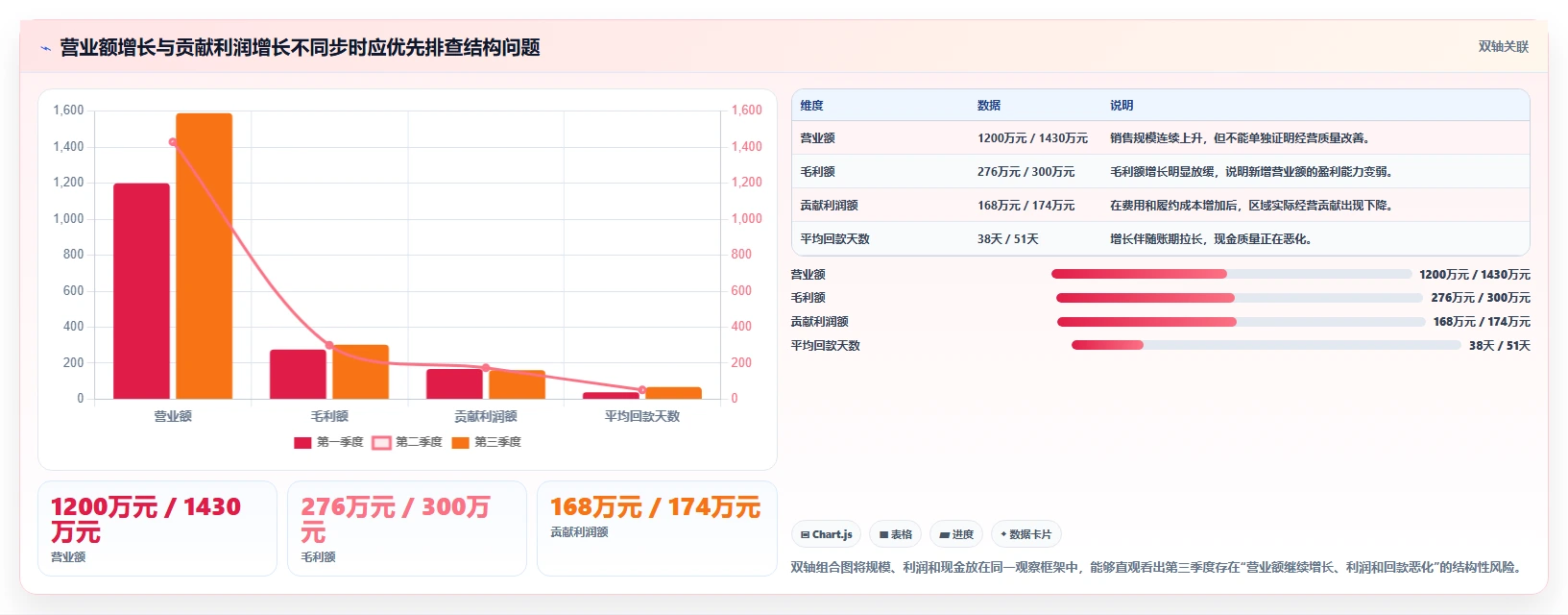Click the orange 贡献利润额 third-quarter bar
Viewport: 1568px width, 615px height.
tap(517, 384)
